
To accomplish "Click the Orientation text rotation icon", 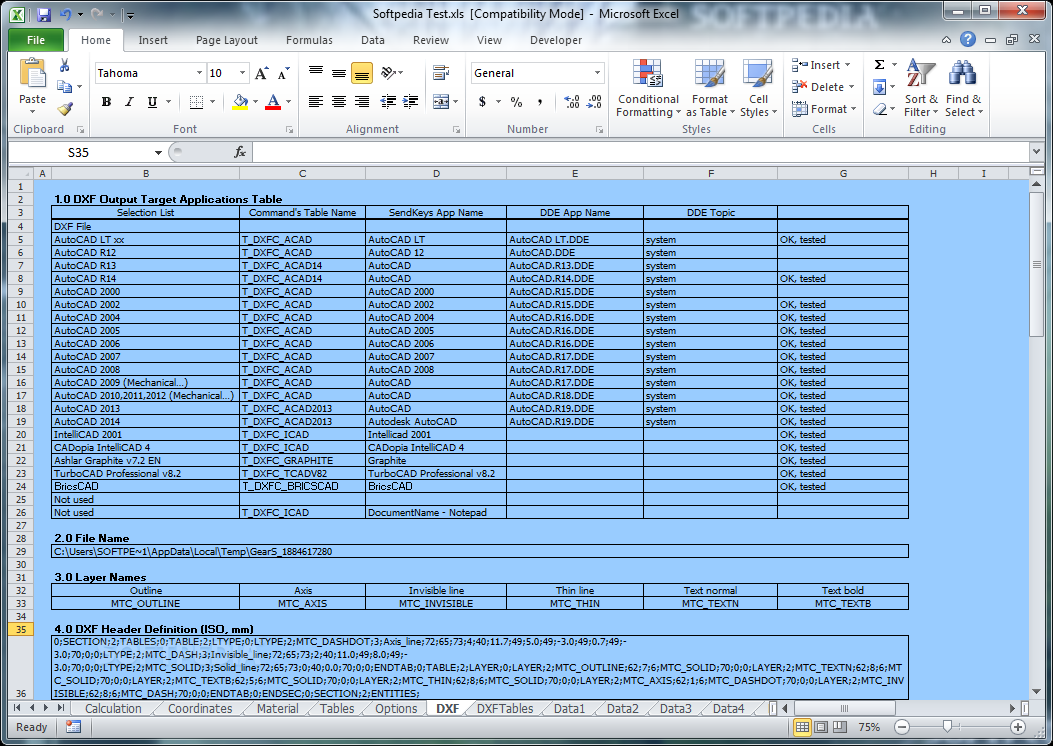I will pos(388,72).
